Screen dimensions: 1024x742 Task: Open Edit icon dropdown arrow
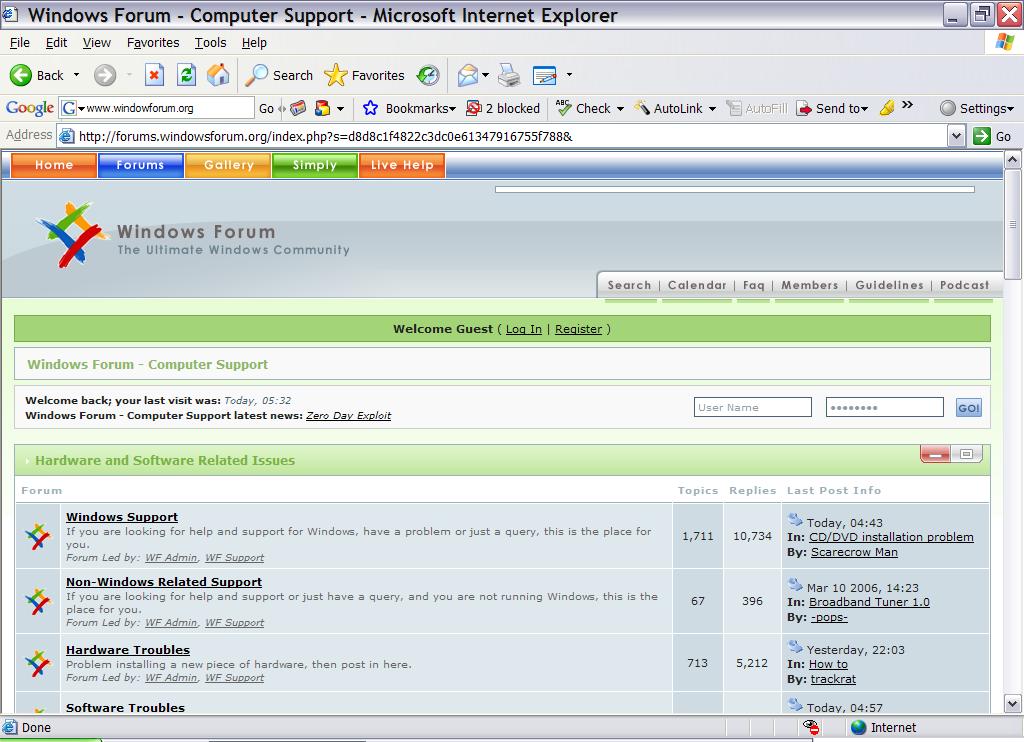click(569, 75)
